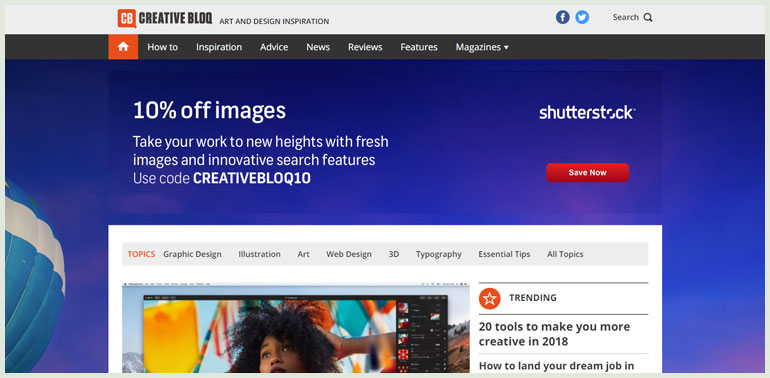Select the Web Design topic
The width and height of the screenshot is (770, 378).
(349, 254)
